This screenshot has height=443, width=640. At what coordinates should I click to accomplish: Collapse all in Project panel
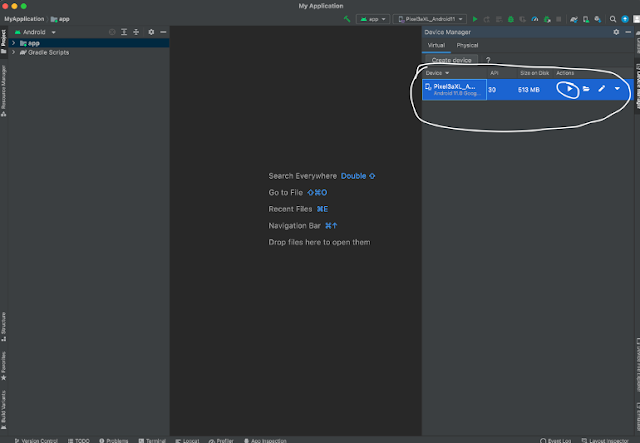[136, 32]
